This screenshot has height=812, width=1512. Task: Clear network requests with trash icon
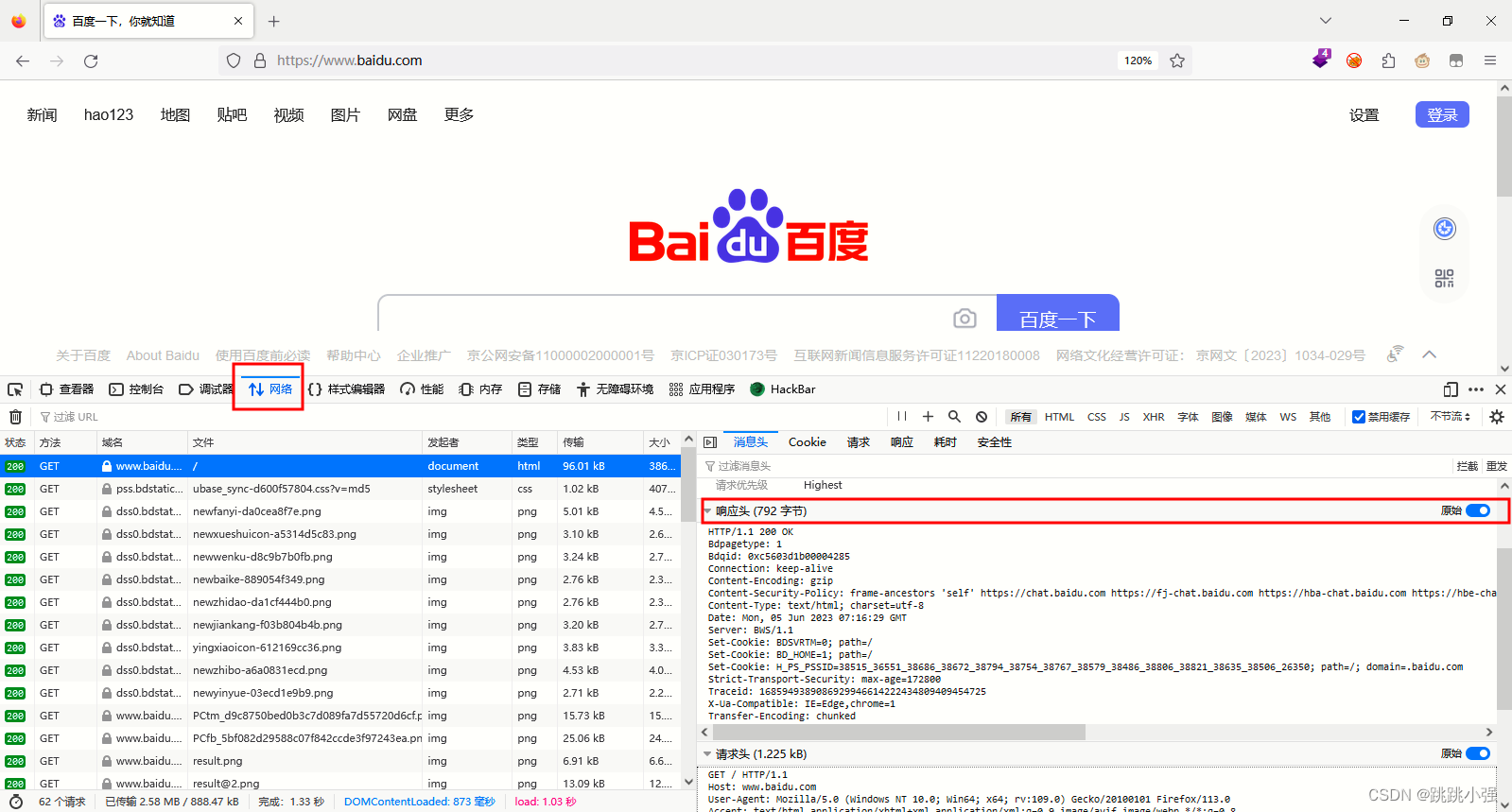click(15, 417)
